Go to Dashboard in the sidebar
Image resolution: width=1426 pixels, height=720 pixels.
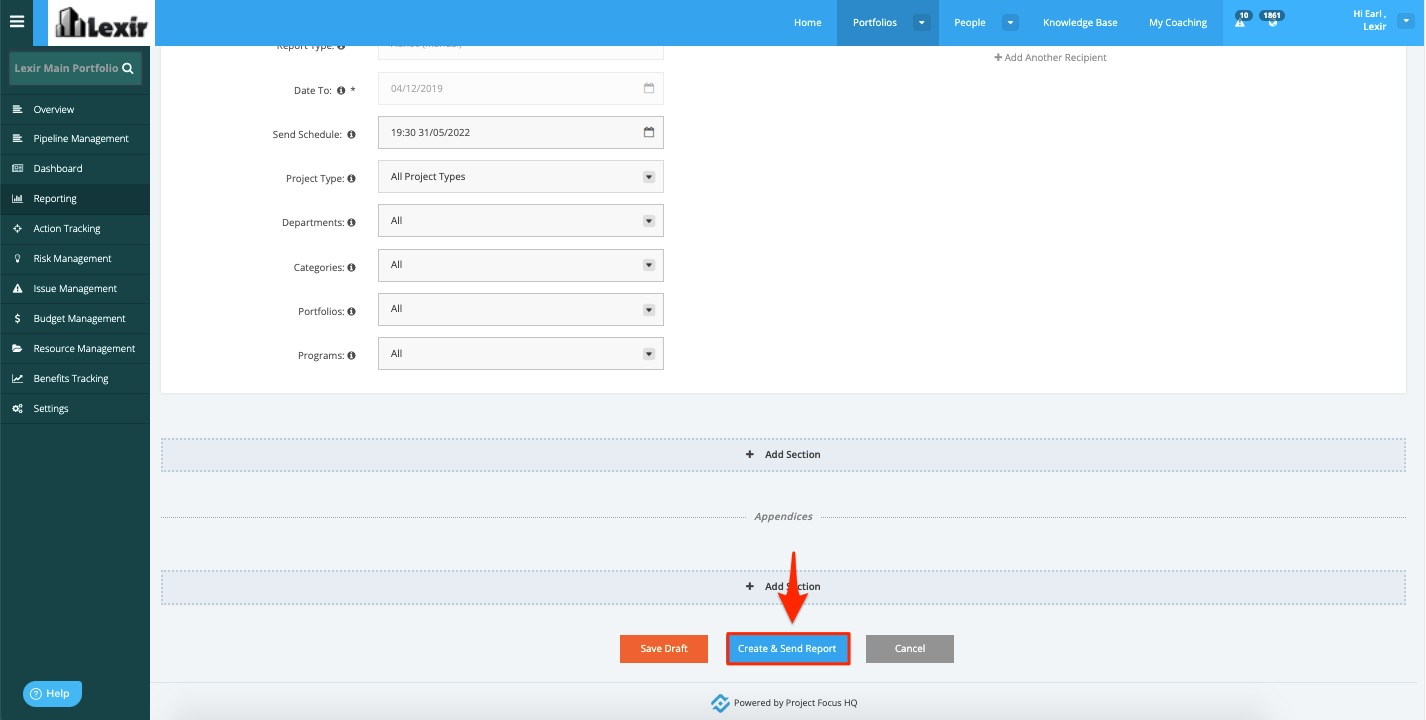75,169
